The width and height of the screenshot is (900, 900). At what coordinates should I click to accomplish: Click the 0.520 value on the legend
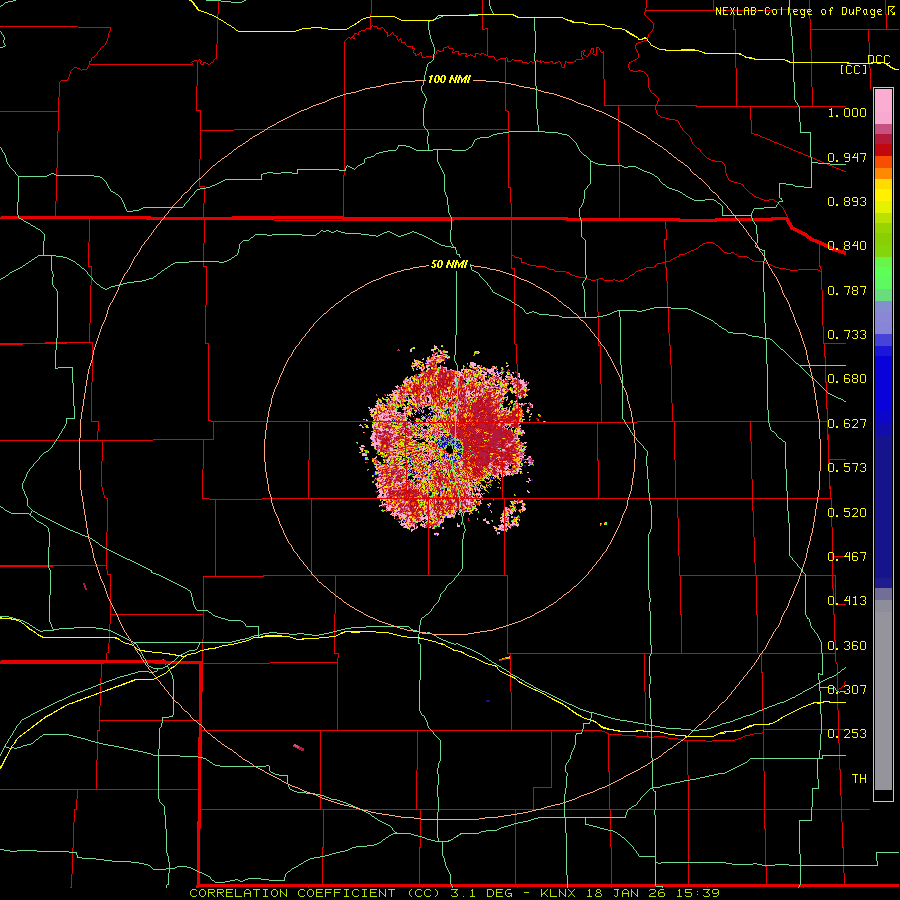coord(847,513)
